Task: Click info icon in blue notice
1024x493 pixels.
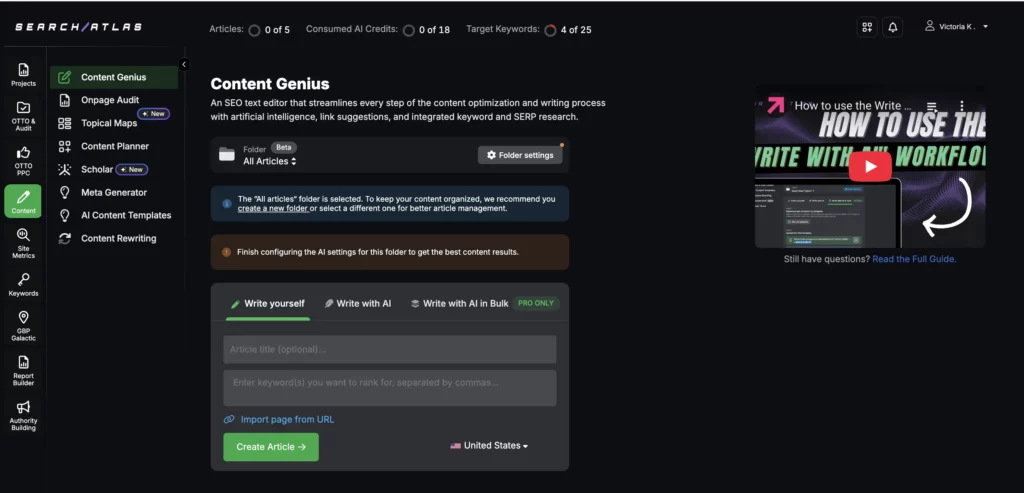Action: point(227,204)
